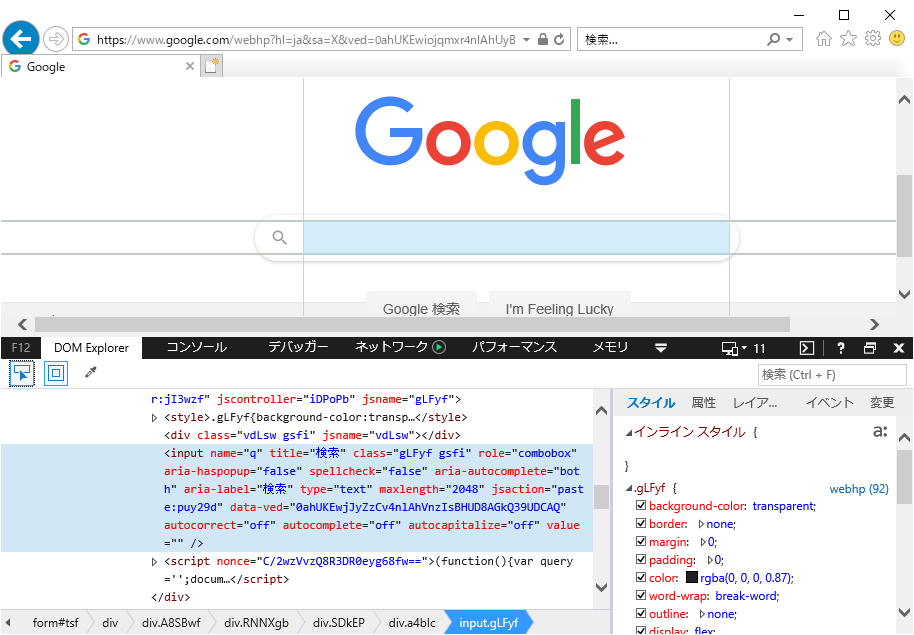
Task: Close the Google tab
Action: coord(189,66)
